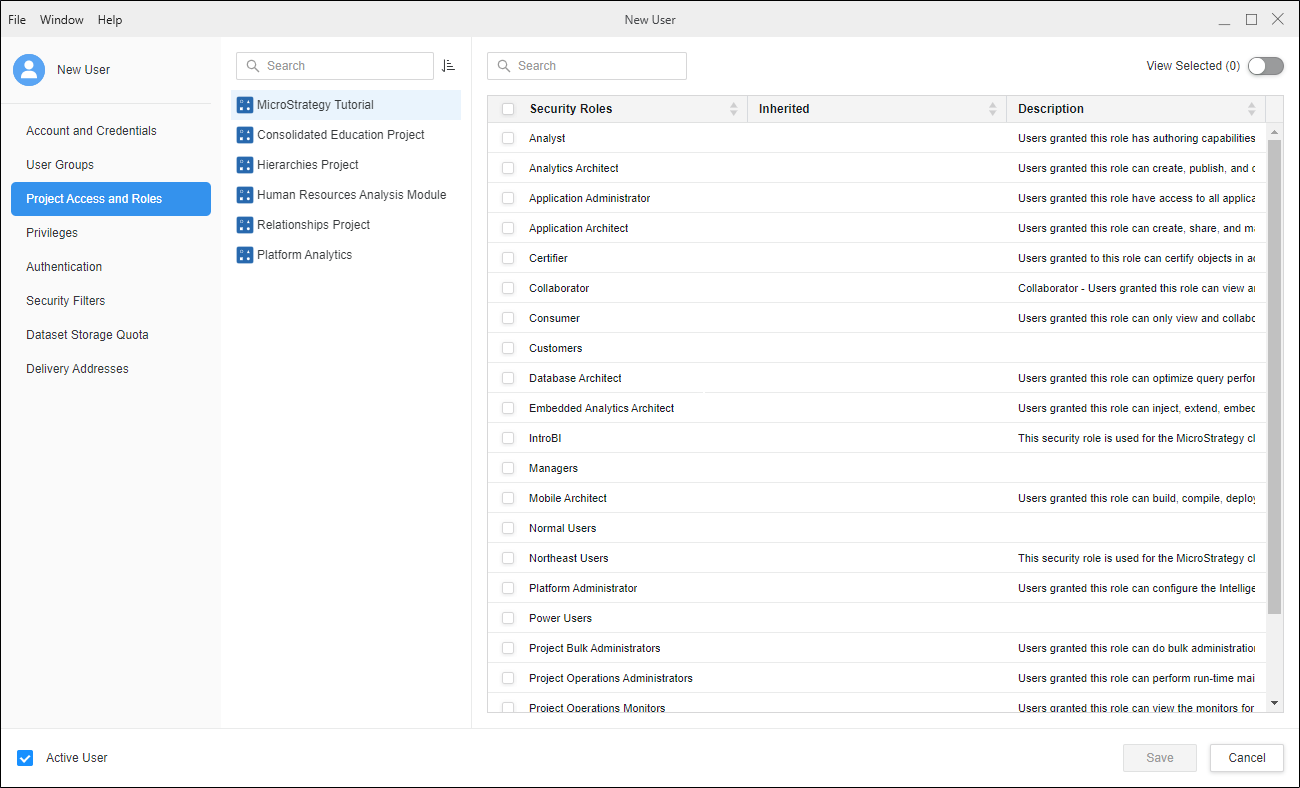Click the New User avatar icon

point(29,70)
